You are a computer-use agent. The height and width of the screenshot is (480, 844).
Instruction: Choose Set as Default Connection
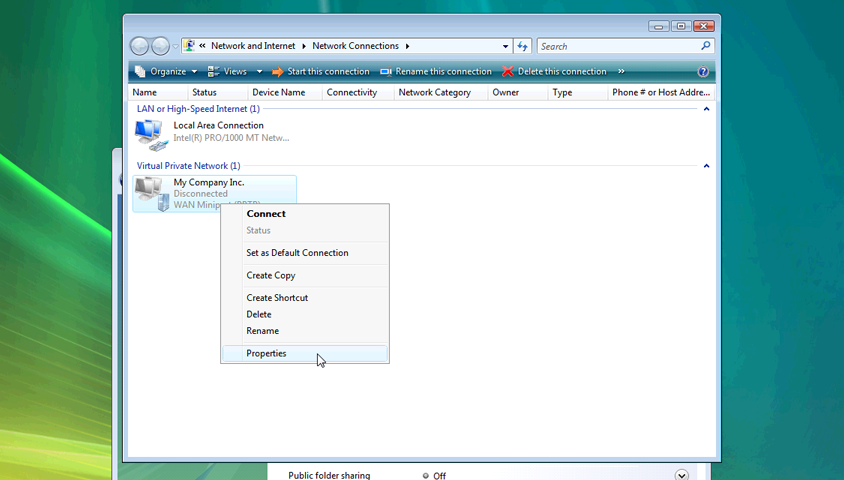297,253
